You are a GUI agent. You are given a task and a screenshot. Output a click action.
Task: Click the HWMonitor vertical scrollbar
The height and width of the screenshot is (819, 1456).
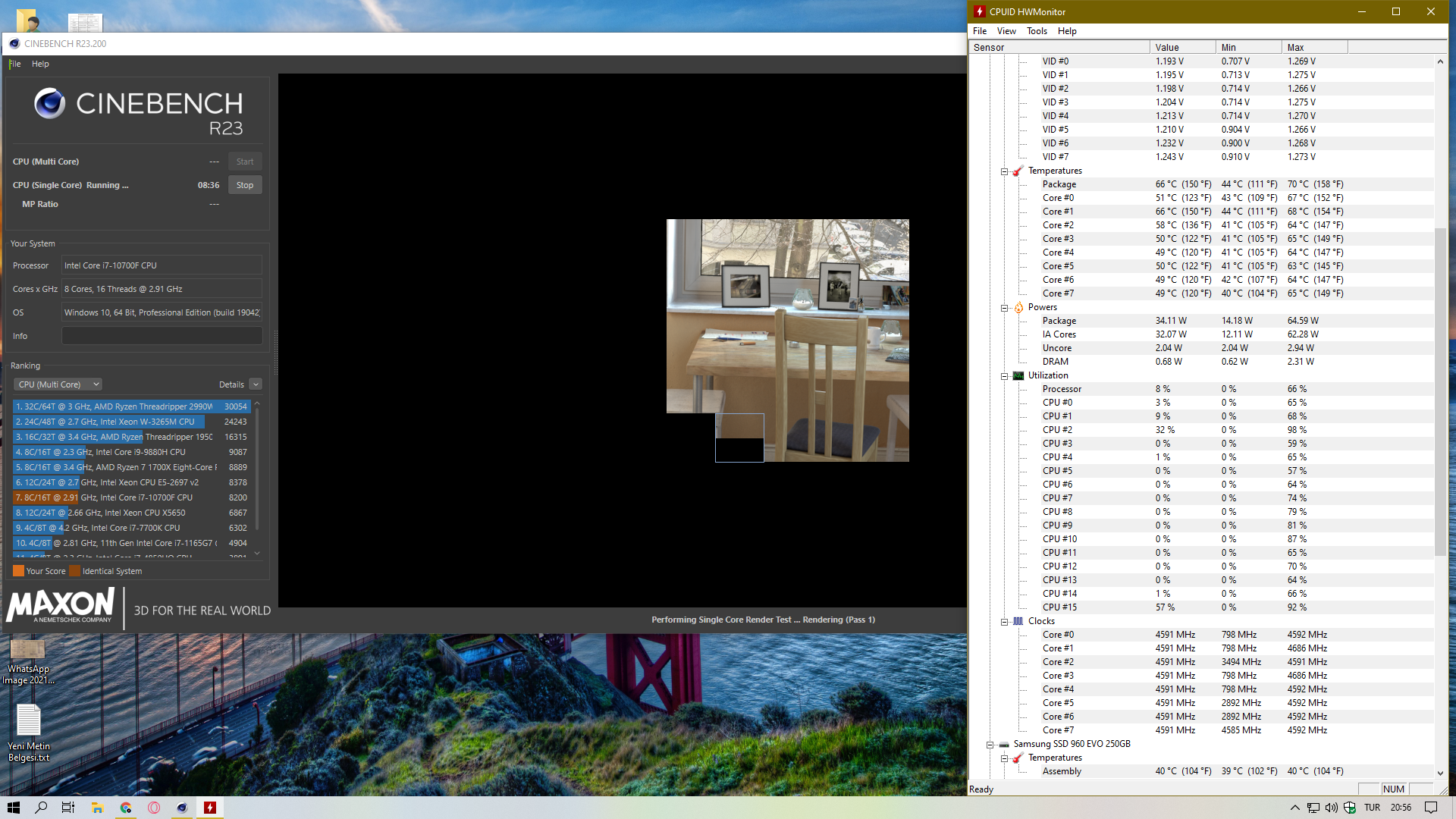point(1440,391)
